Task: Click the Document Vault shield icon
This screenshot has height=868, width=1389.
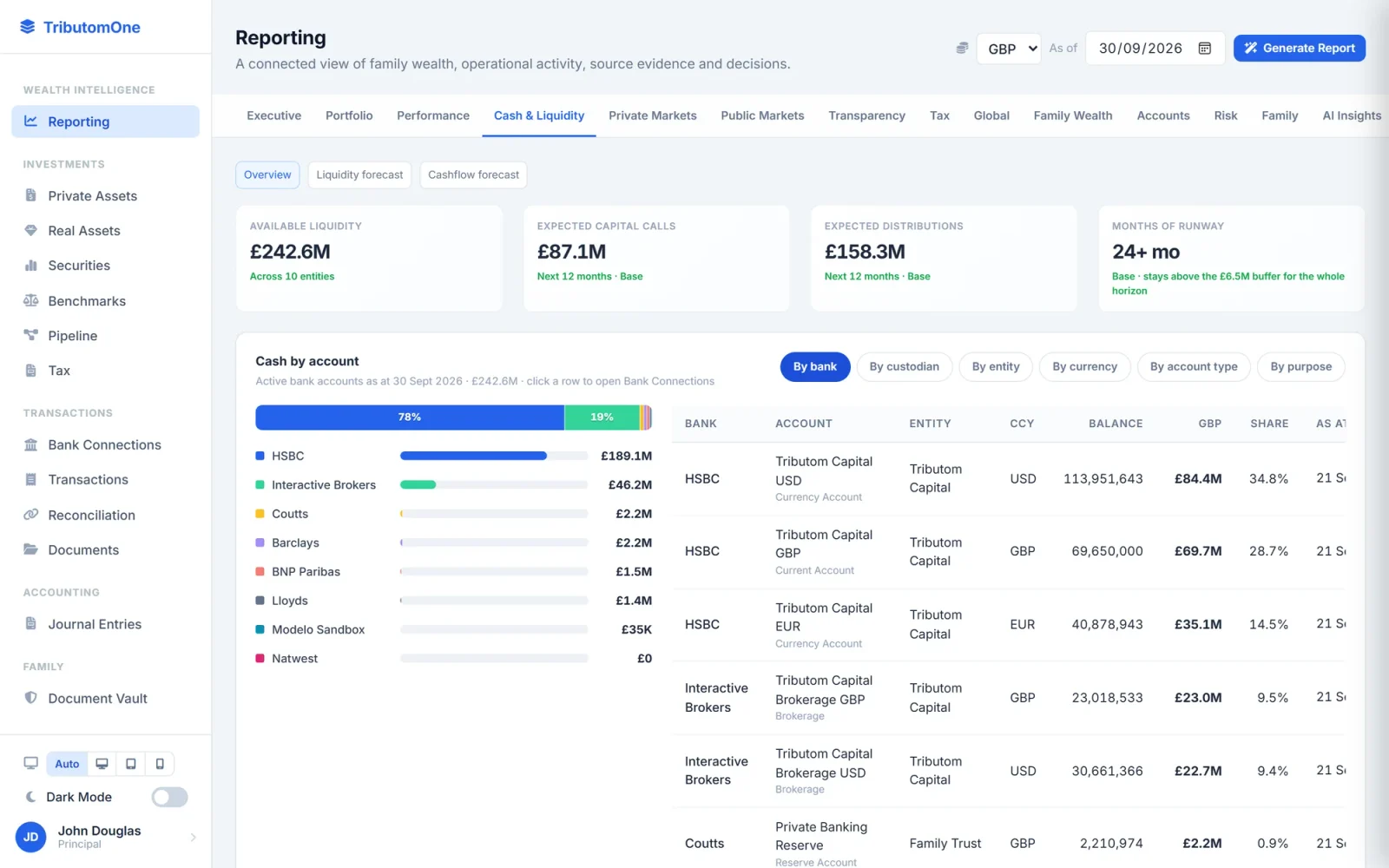Action: (x=31, y=698)
